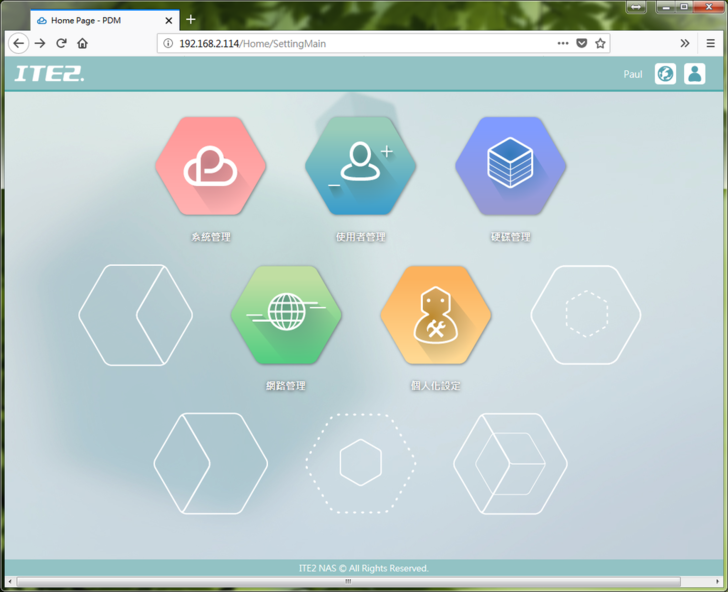Open the Firefox hamburger menu
The width and height of the screenshot is (728, 592).
coord(710,43)
